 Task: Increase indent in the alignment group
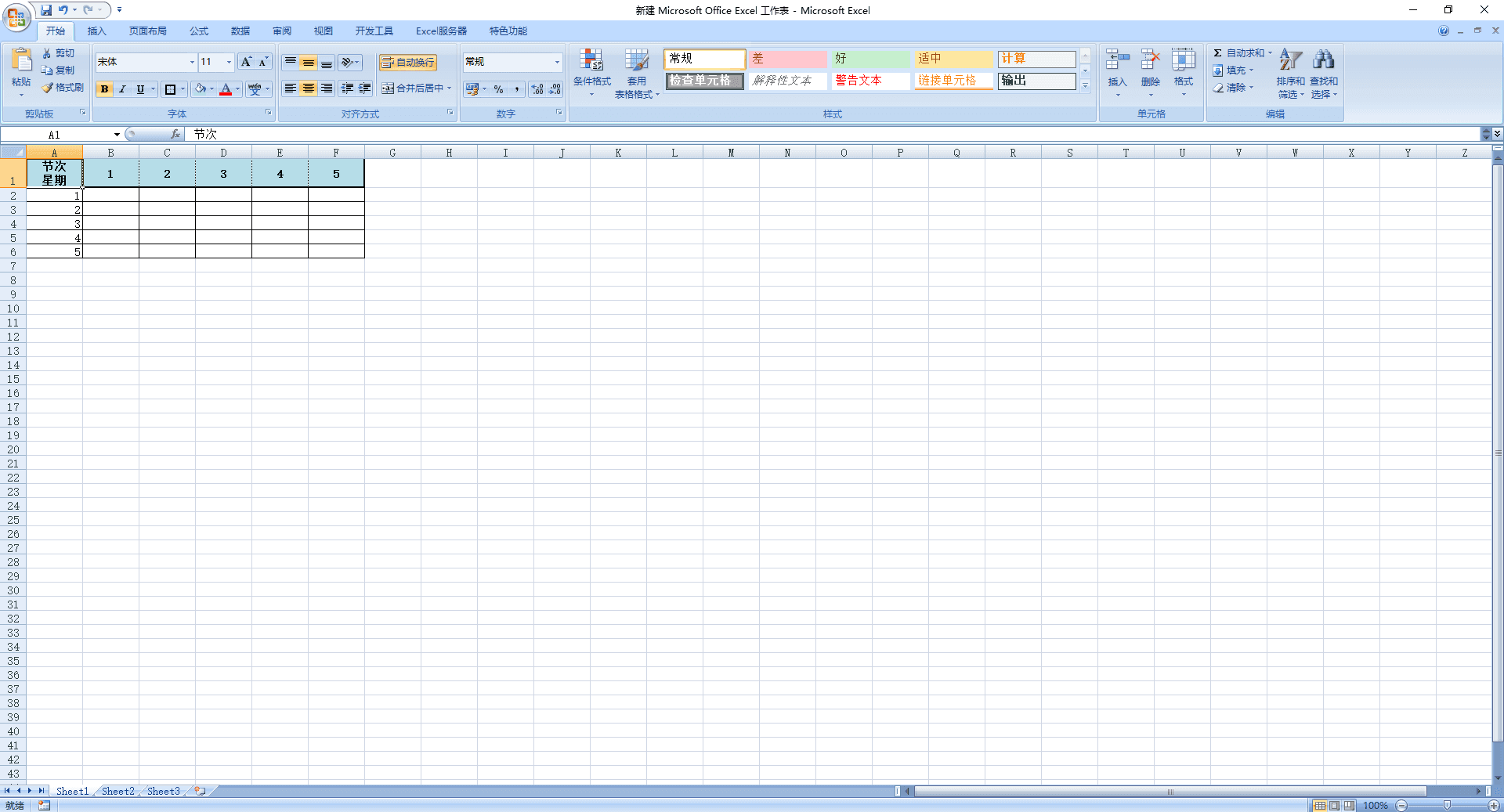click(x=365, y=88)
